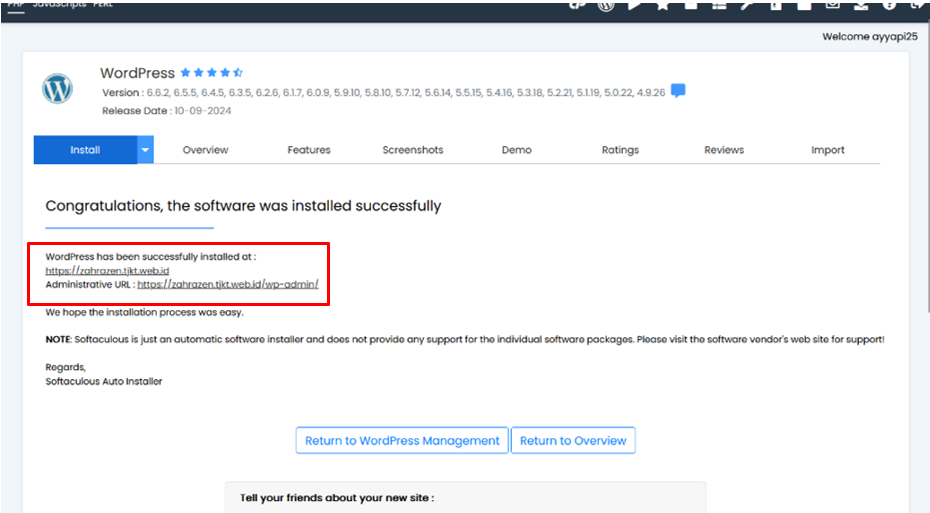Click the wrench icon in top toolbar
930x513 pixels.
click(747, 5)
